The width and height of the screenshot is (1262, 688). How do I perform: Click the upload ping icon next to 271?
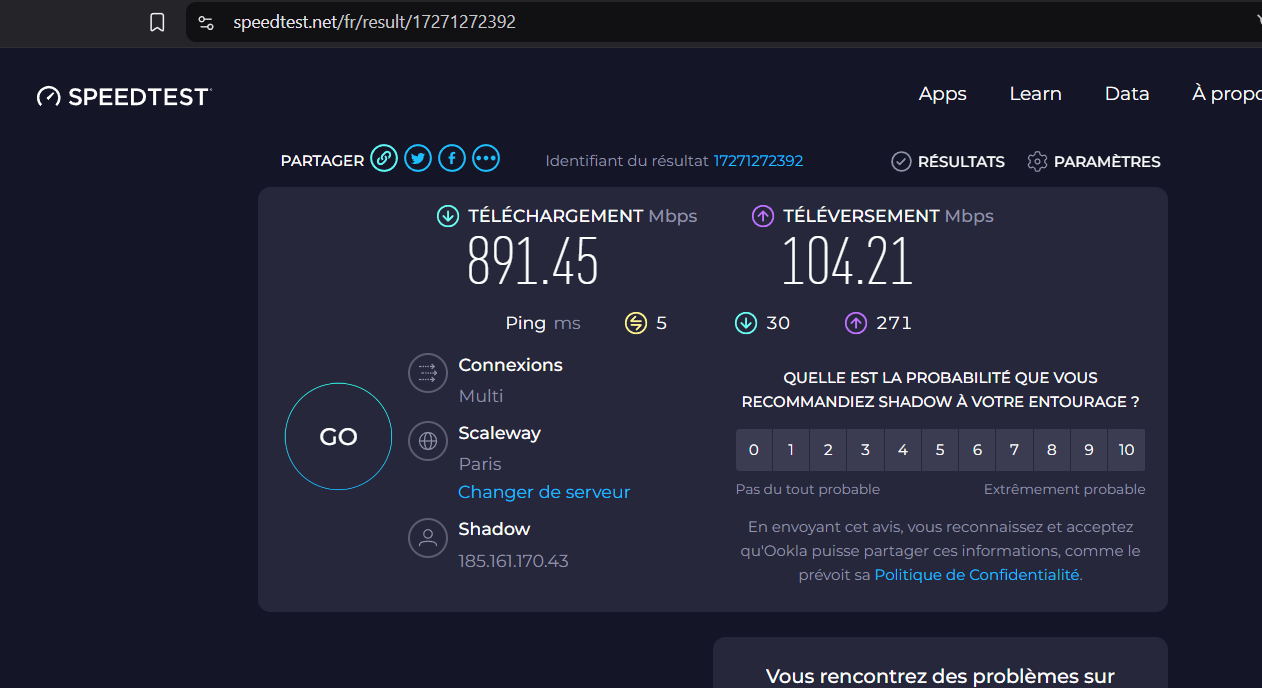click(855, 323)
